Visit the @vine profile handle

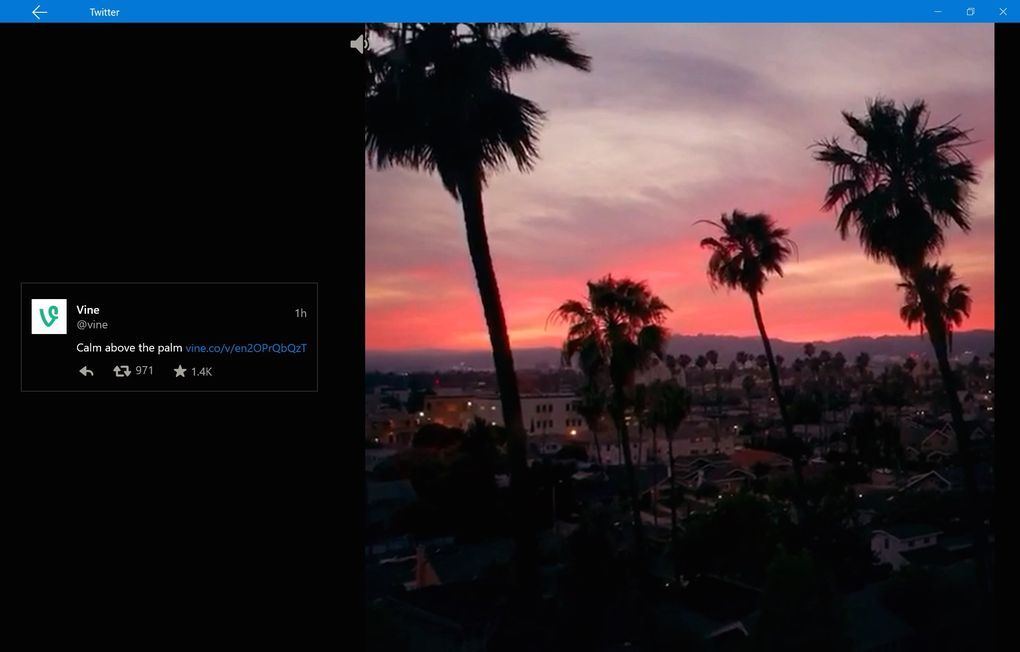point(91,324)
